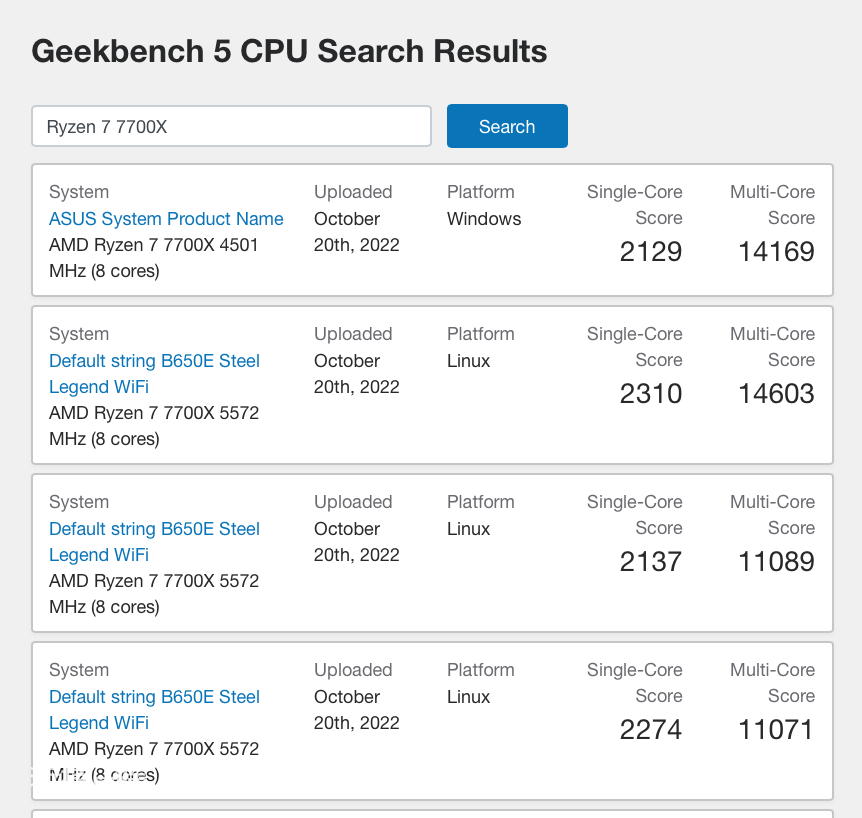Click the upload date in the 2310 card
862x818 pixels.
pyautogui.click(x=356, y=374)
